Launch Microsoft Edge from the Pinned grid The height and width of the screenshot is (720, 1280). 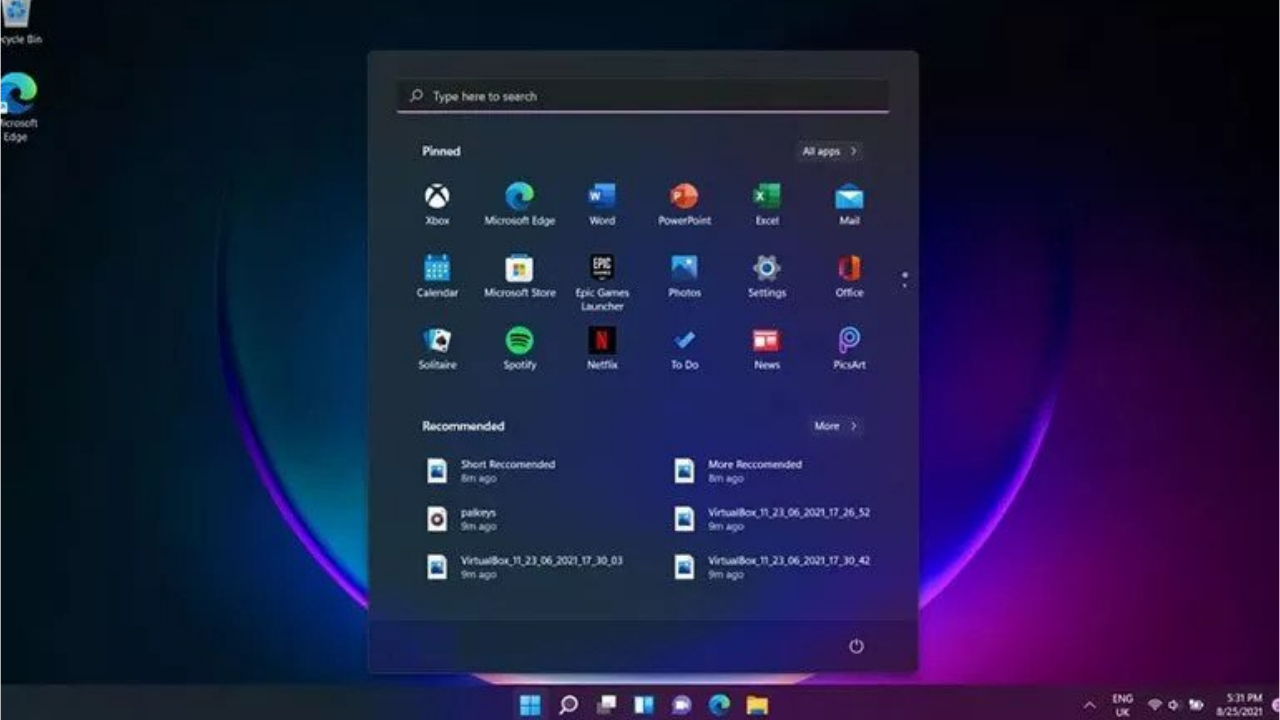click(519, 204)
